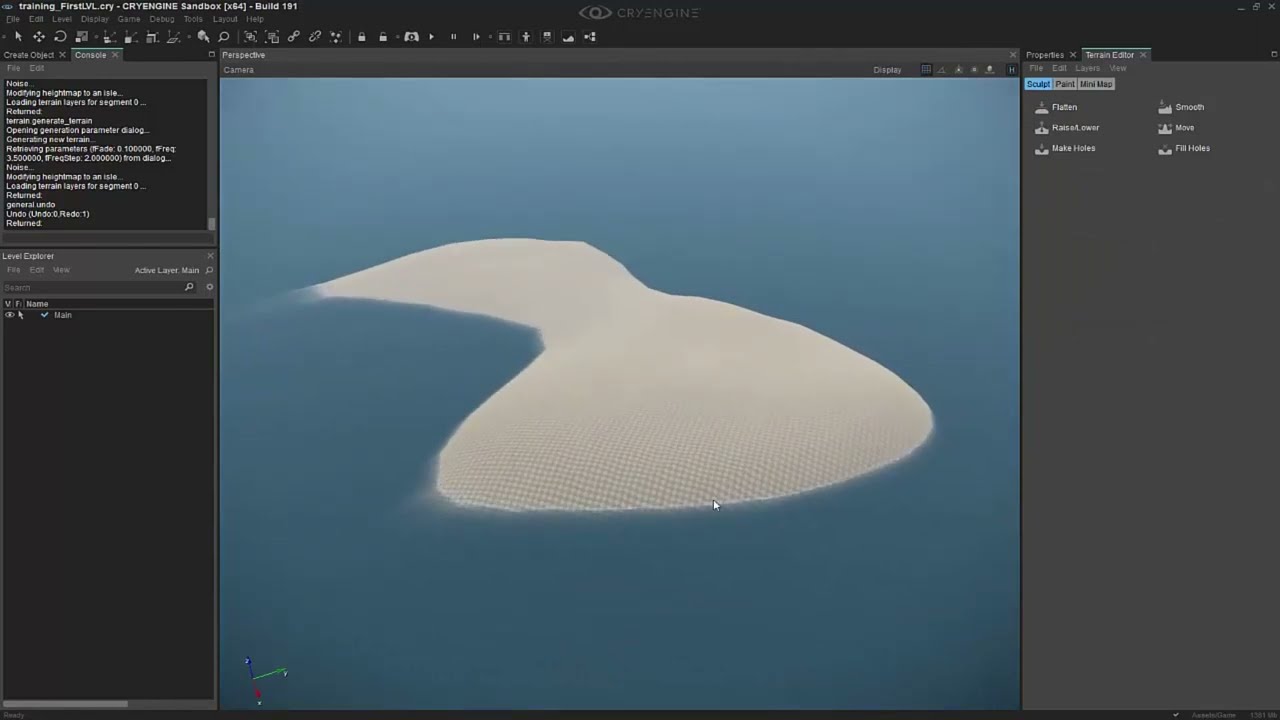The height and width of the screenshot is (720, 1280).
Task: Click the open padlock icon in toolbar
Action: (x=383, y=37)
